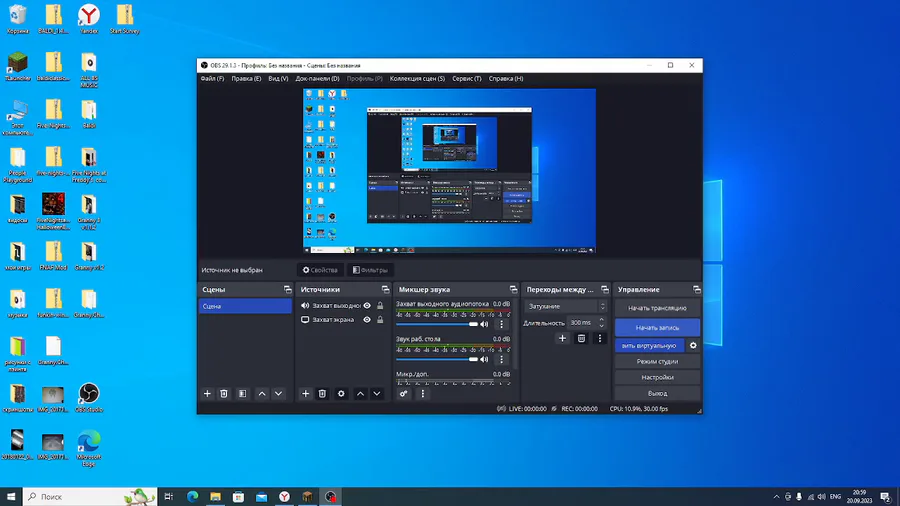This screenshot has width=900, height=506.
Task: Add a new scene with plus icon in Сцены panel
Action: [x=207, y=394]
